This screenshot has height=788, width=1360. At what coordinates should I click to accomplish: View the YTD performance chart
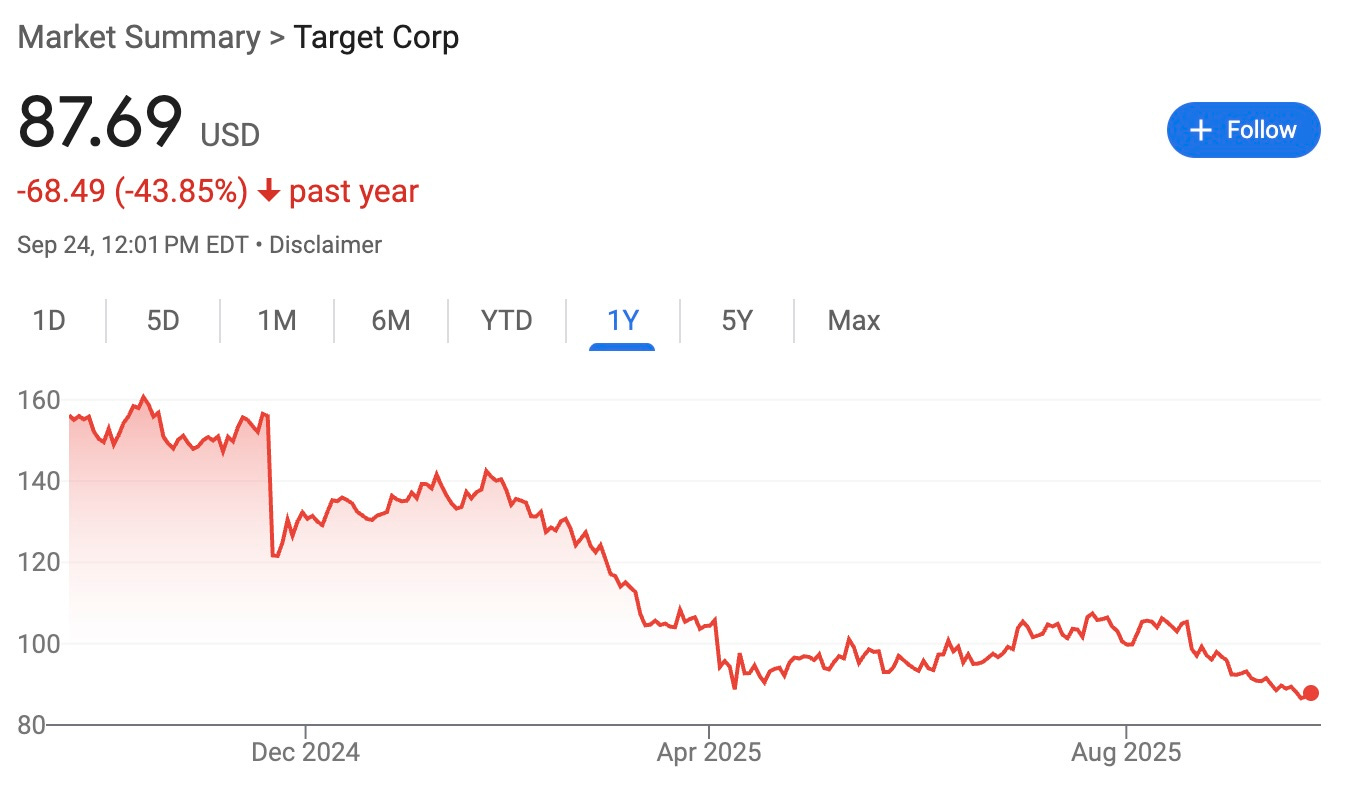click(507, 320)
